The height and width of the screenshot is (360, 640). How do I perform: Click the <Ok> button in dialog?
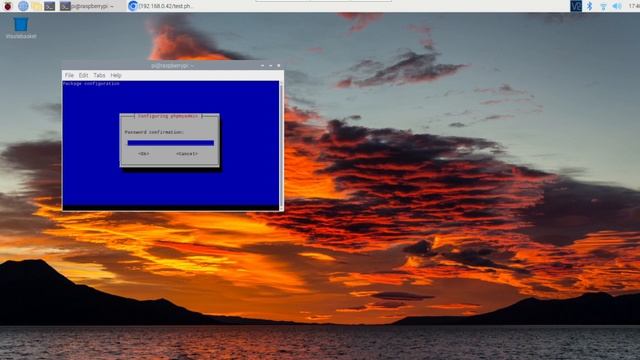point(143,154)
